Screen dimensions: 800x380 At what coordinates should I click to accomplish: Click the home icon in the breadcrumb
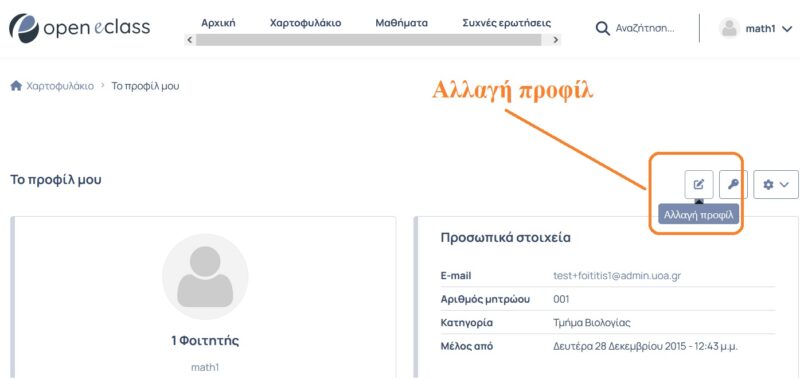click(x=16, y=86)
